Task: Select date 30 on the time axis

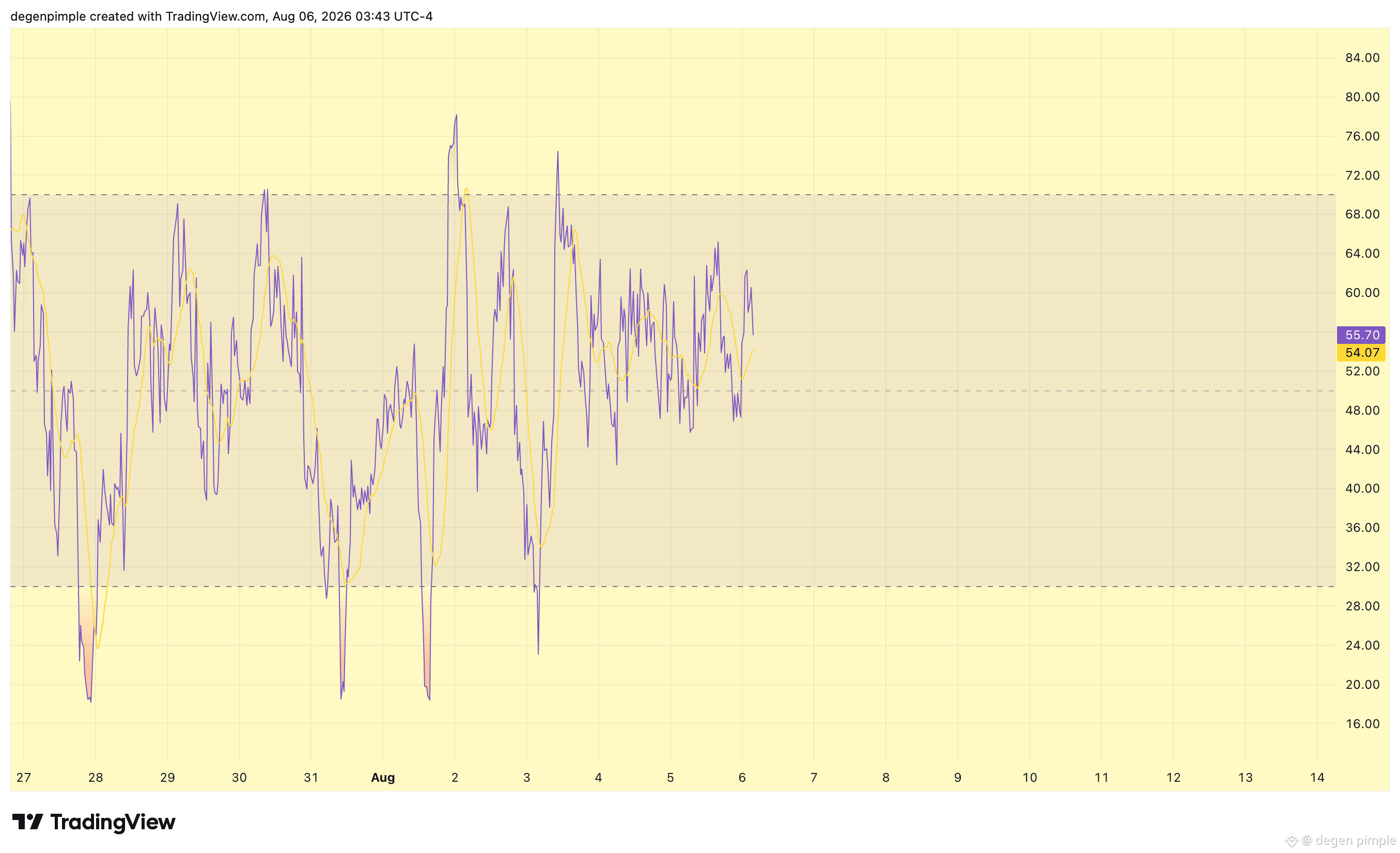Action: pos(239,778)
